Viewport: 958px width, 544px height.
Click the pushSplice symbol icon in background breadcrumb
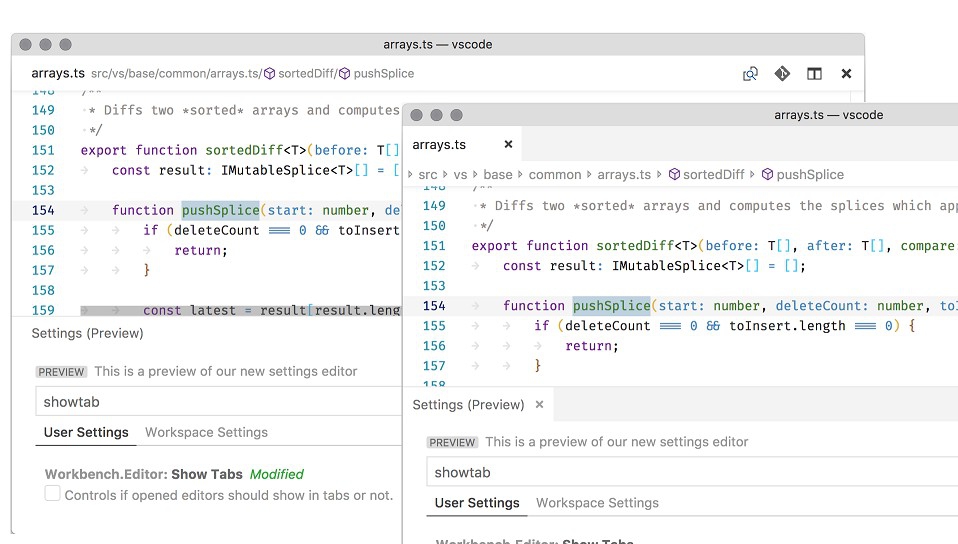pos(344,73)
